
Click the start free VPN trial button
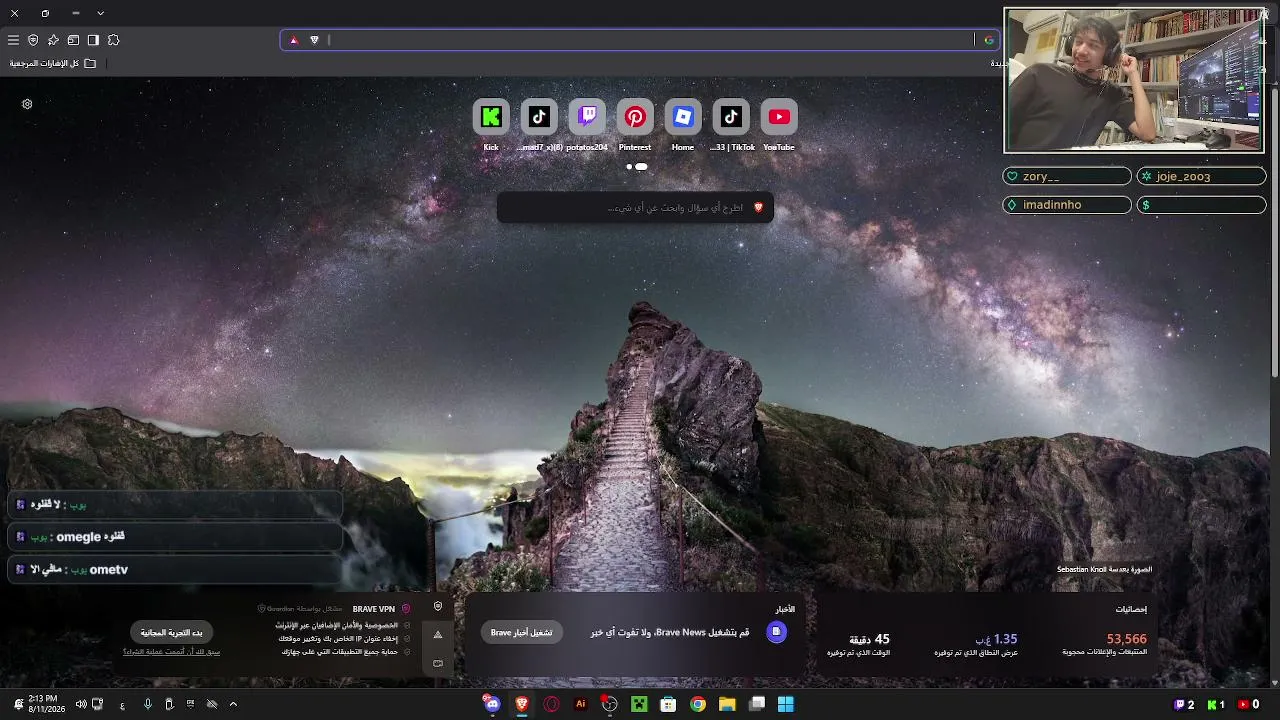click(171, 632)
